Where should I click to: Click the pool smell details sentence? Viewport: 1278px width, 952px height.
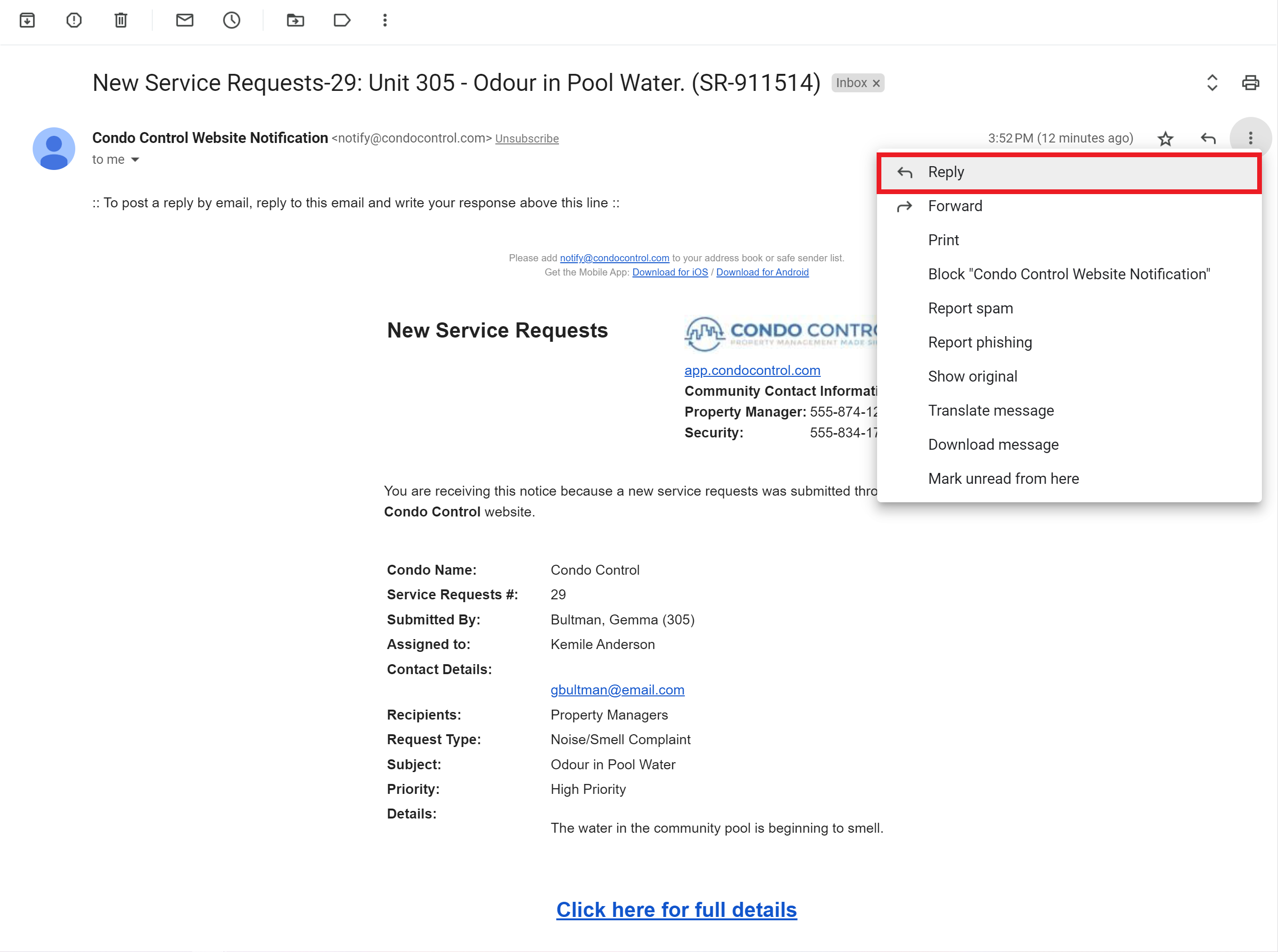(717, 828)
